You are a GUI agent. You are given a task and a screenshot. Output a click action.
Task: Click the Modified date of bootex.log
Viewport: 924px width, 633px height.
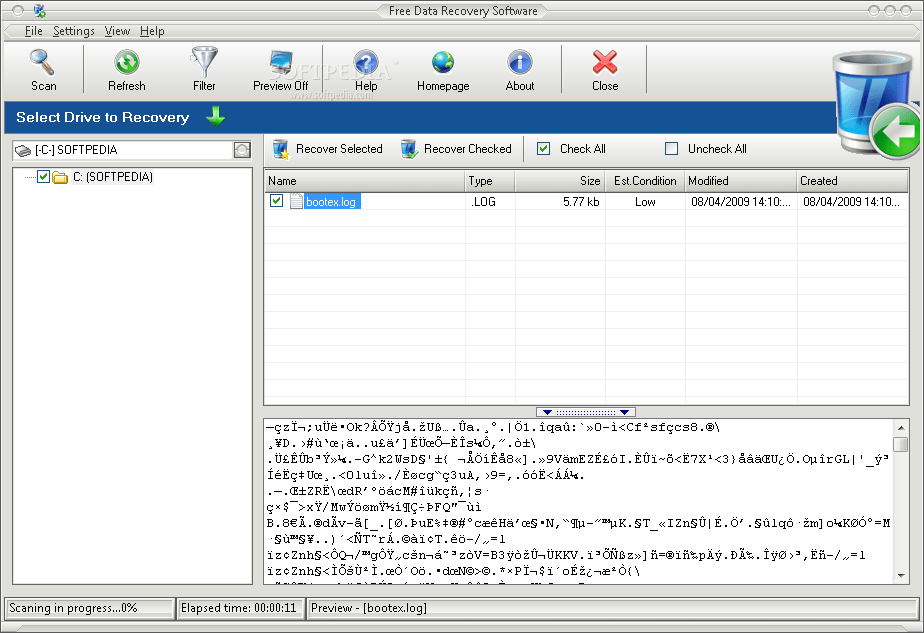coord(740,202)
